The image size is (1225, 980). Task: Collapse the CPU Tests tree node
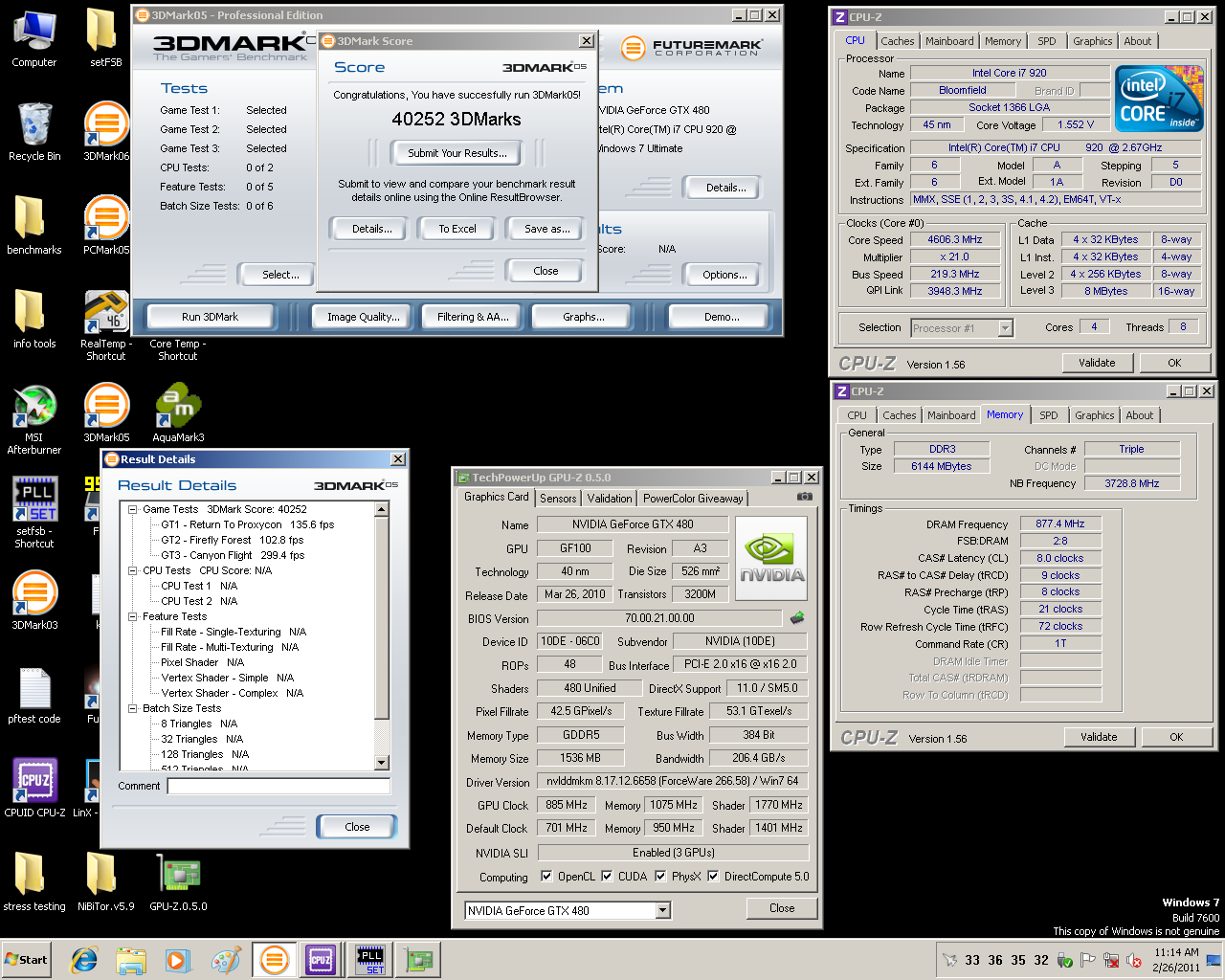point(133,570)
